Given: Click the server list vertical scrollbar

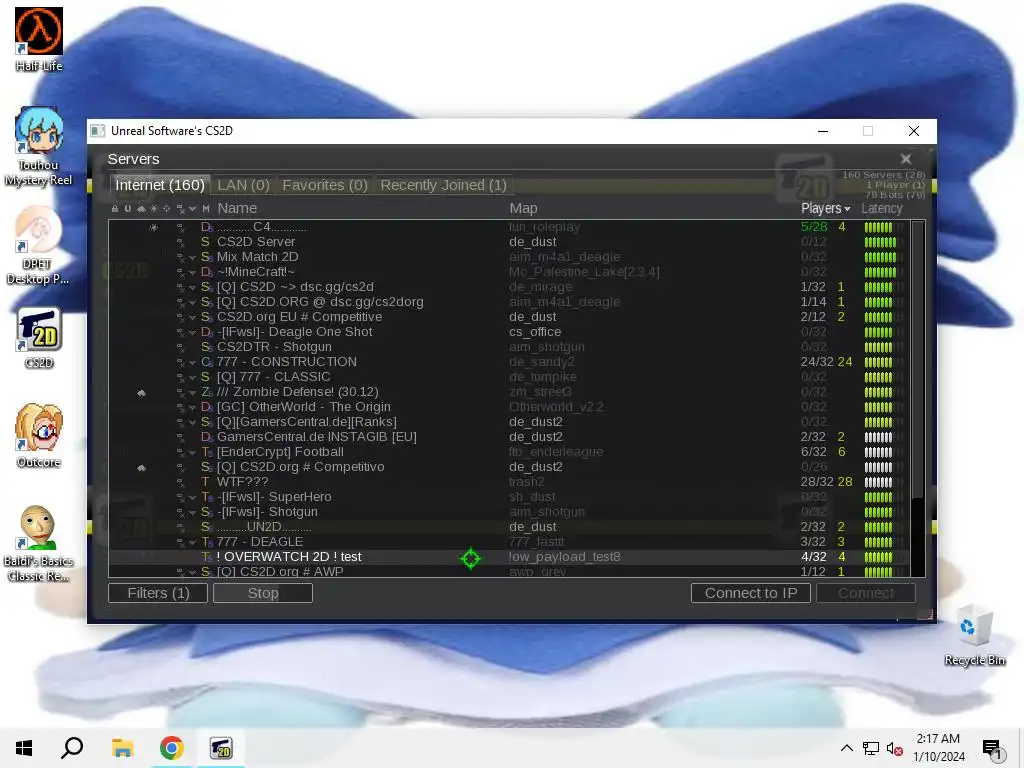Looking at the screenshot, I should pyautogui.click(x=918, y=359).
